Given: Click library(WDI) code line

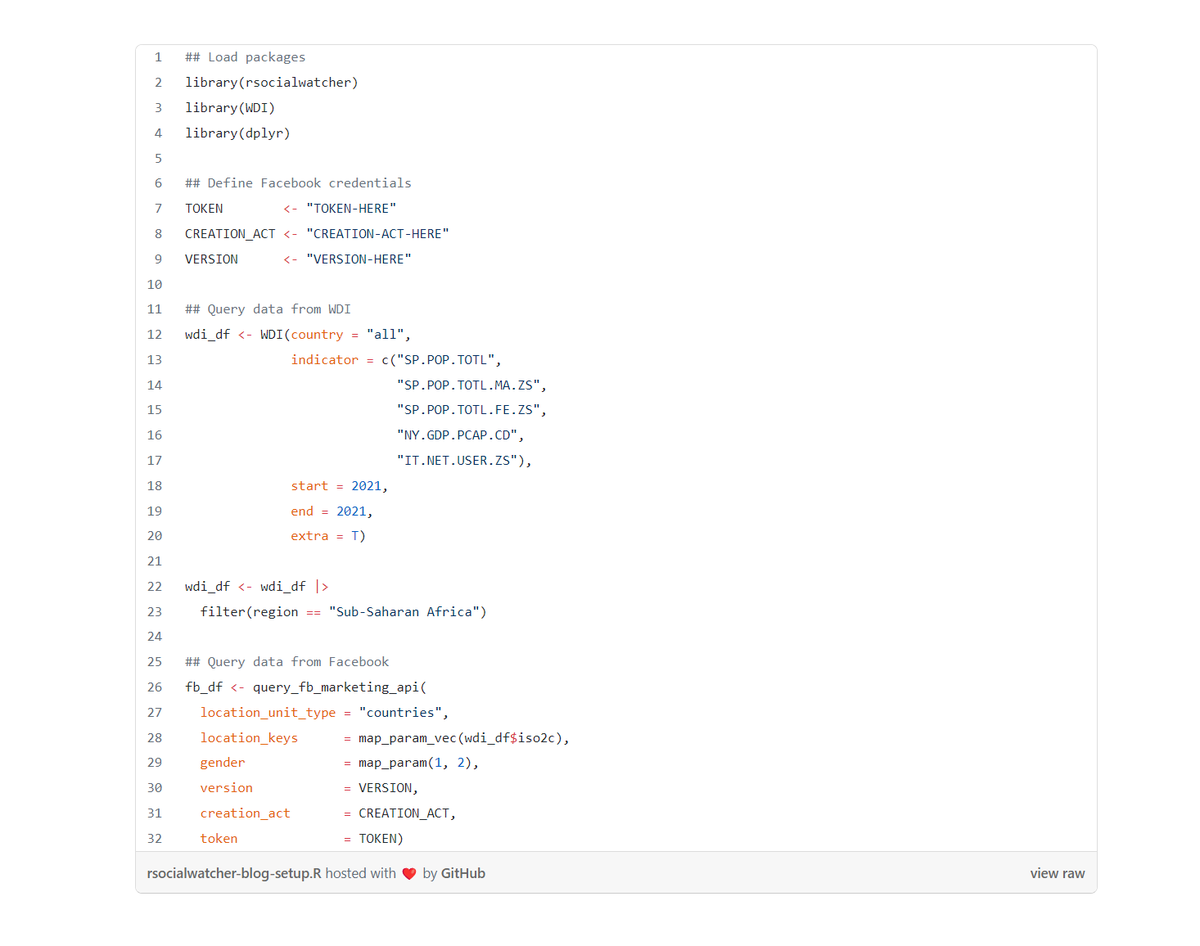Looking at the screenshot, I should (230, 107).
